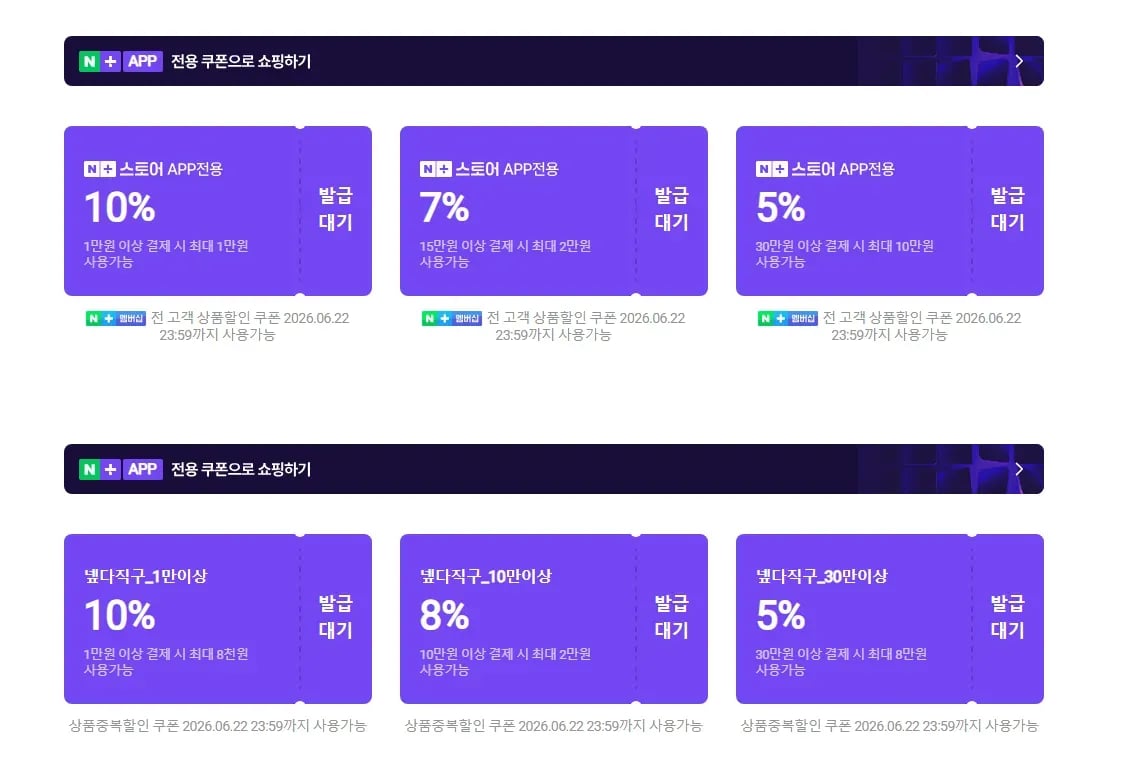Viewport: 1127px width, 777px height.
Task: Open top 전용 쿠폰으로 쇼핑하기 banner text
Action: click(x=241, y=61)
